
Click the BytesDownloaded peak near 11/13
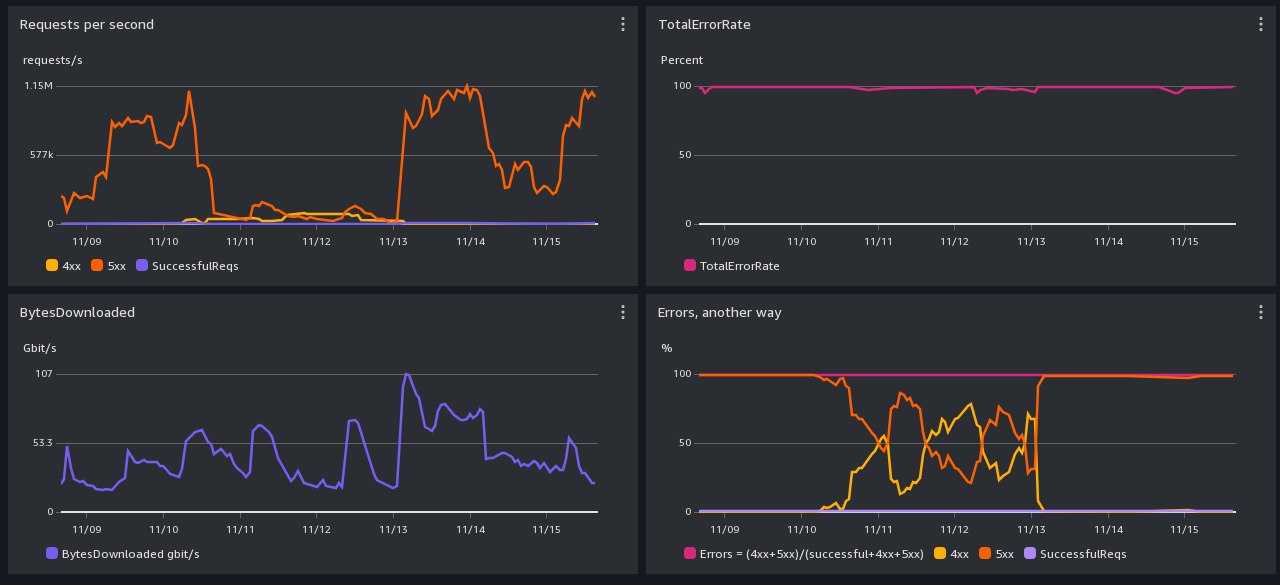point(406,373)
